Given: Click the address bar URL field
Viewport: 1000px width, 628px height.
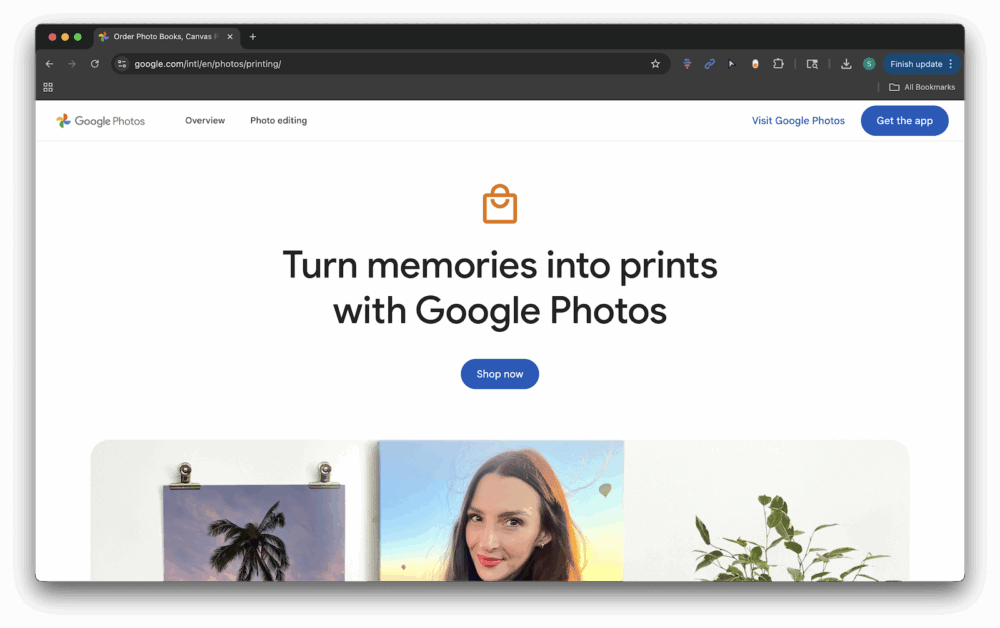Looking at the screenshot, I should [x=389, y=64].
